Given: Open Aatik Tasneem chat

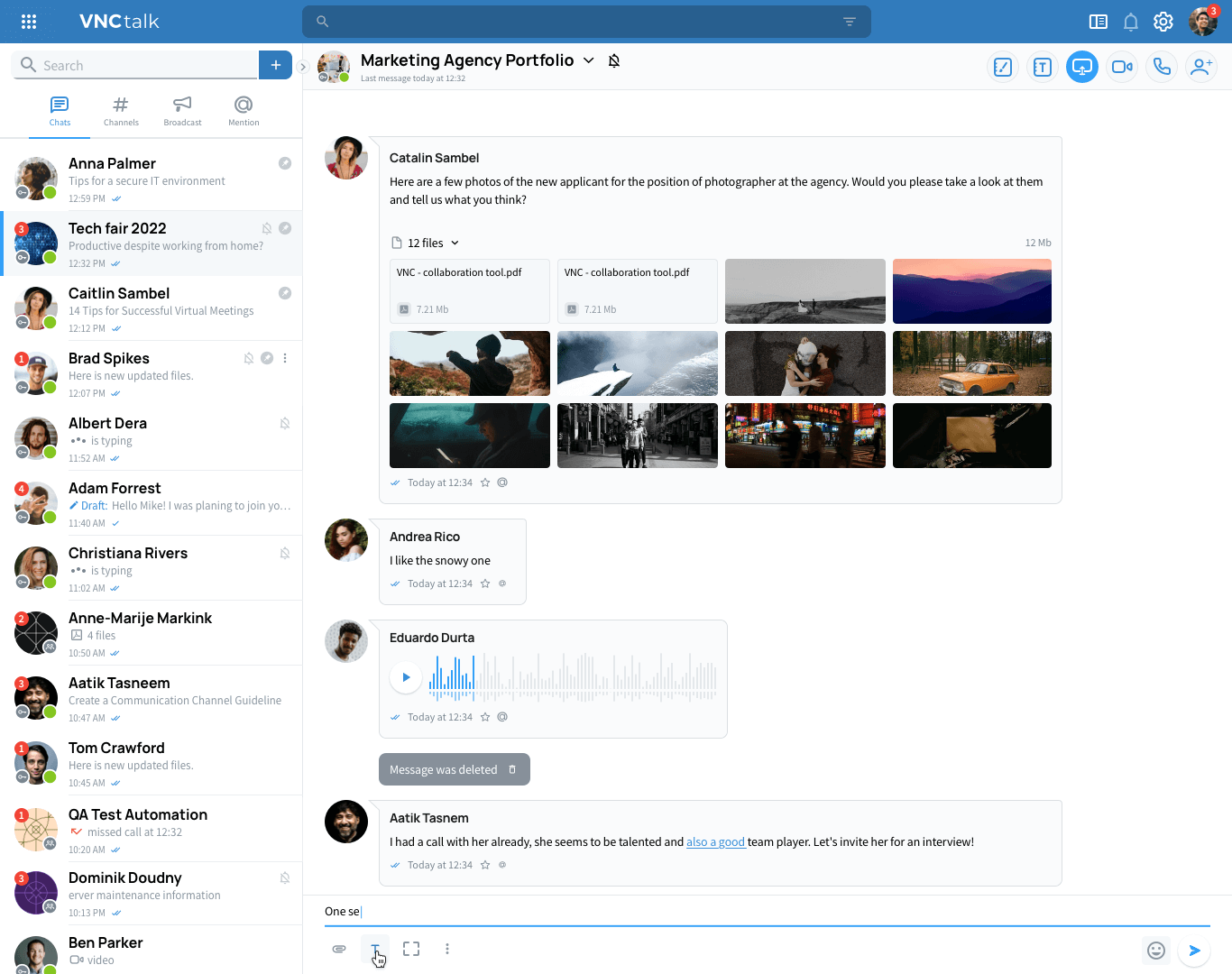Looking at the screenshot, I should 152,698.
